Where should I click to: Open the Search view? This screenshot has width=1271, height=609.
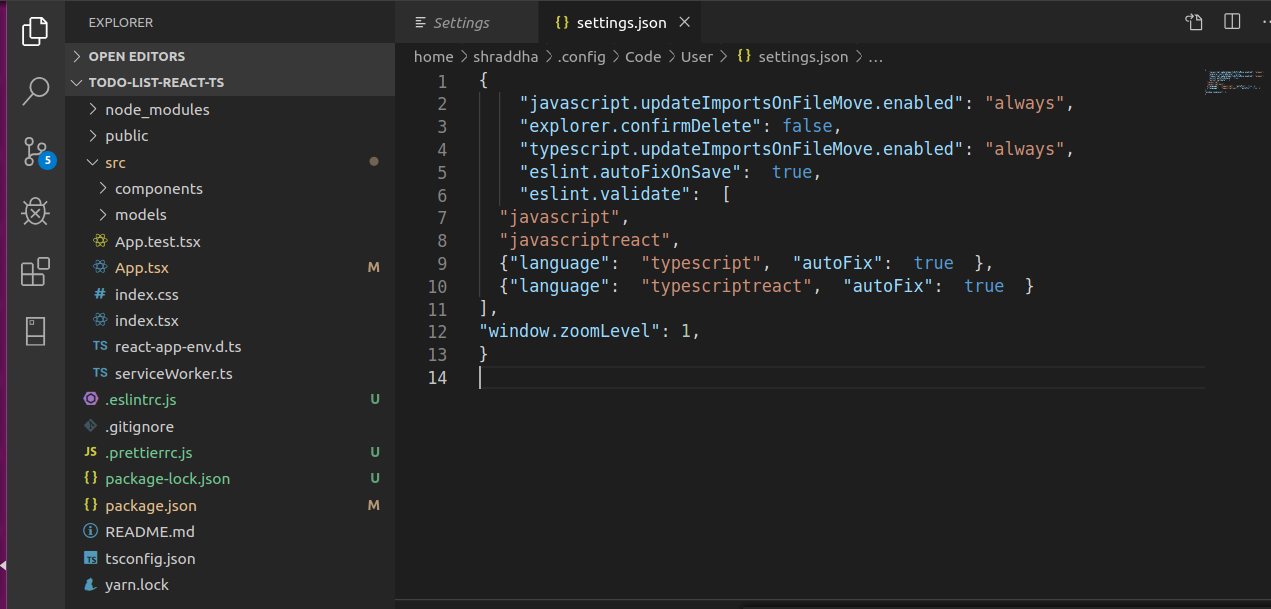point(35,91)
